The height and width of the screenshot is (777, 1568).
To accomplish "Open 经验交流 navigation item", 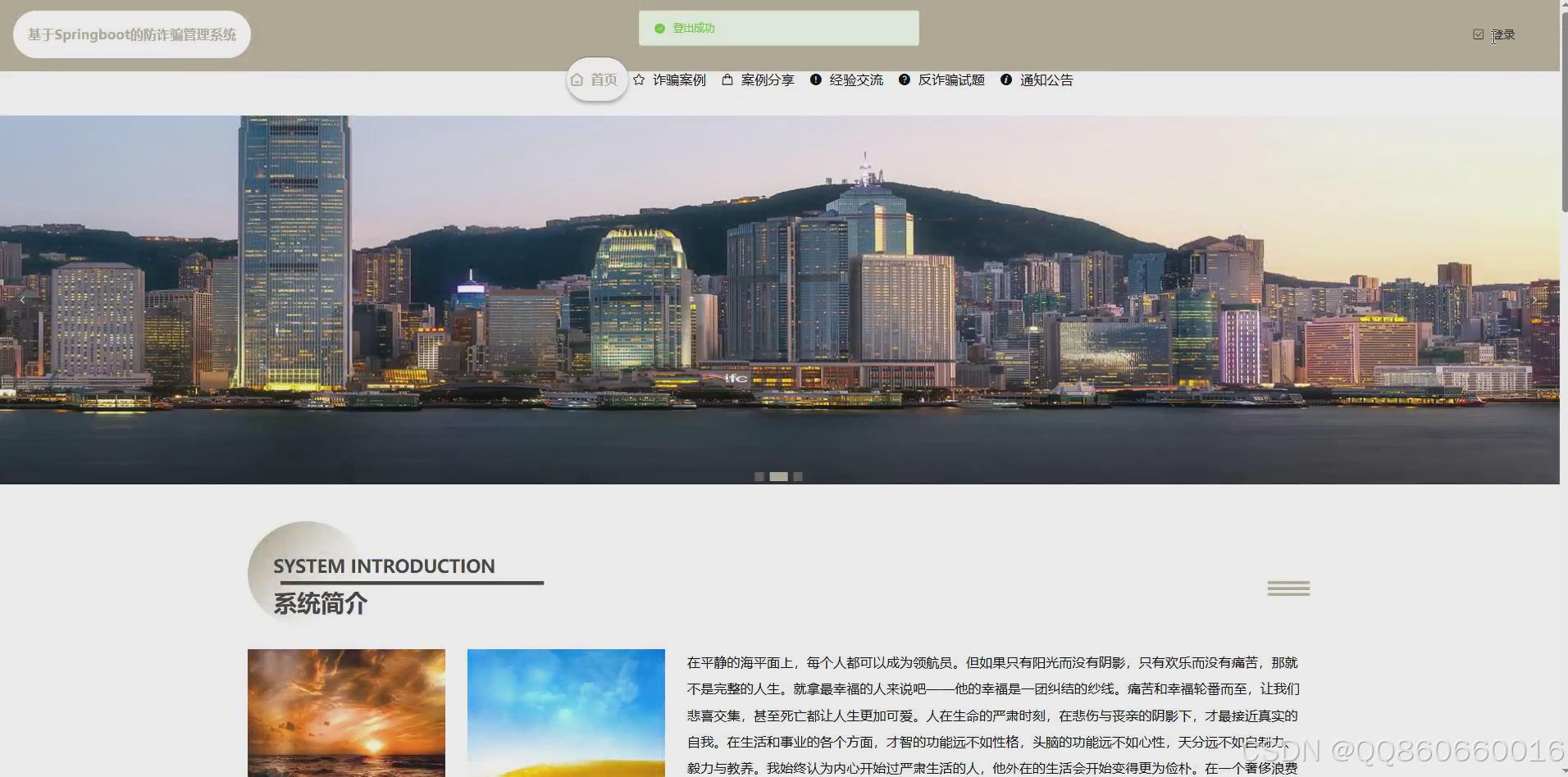I will 847,80.
